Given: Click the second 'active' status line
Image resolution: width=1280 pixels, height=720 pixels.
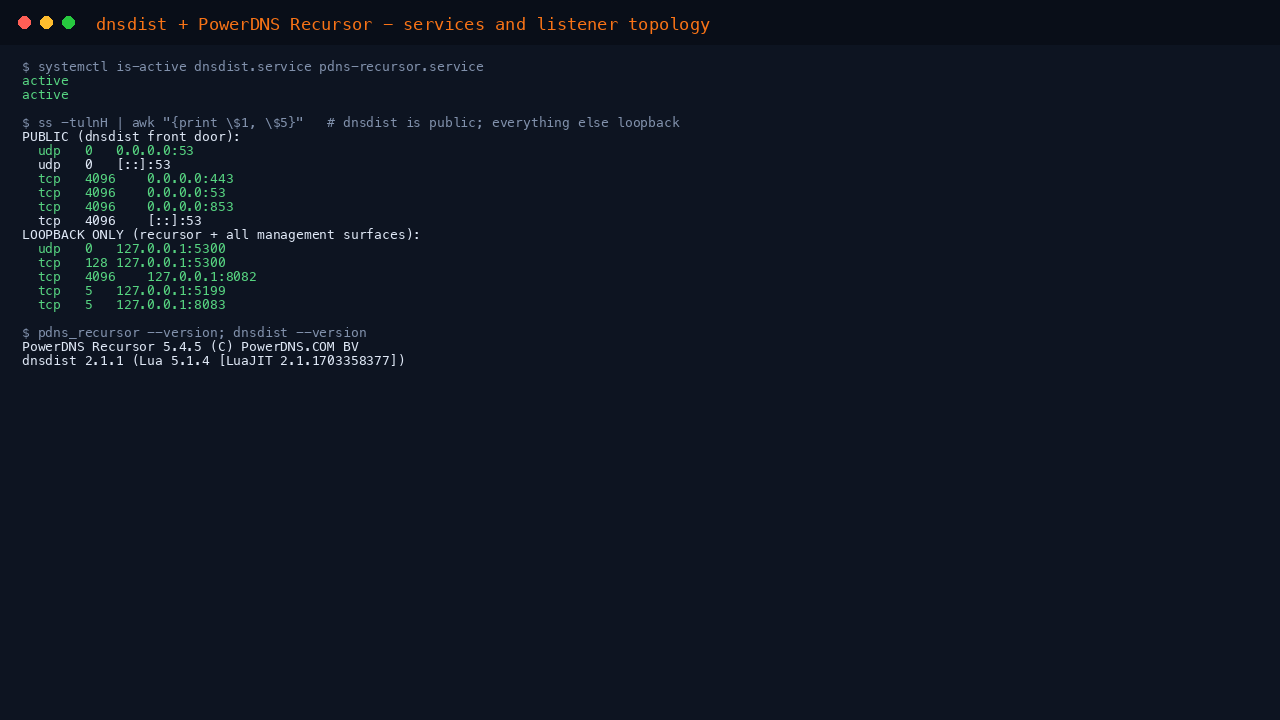Looking at the screenshot, I should [45, 95].
